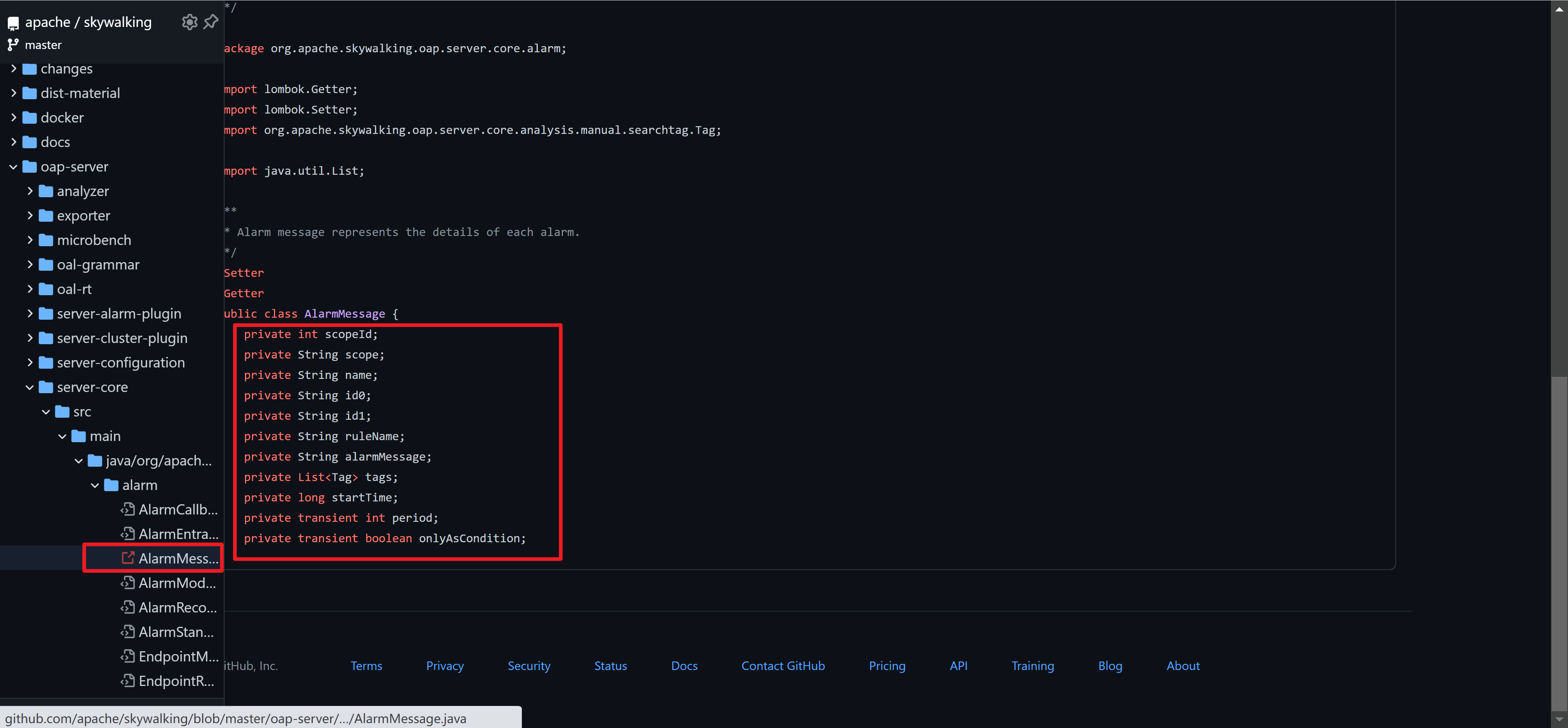
Task: Open the Octotree settings gear icon
Action: coord(189,22)
